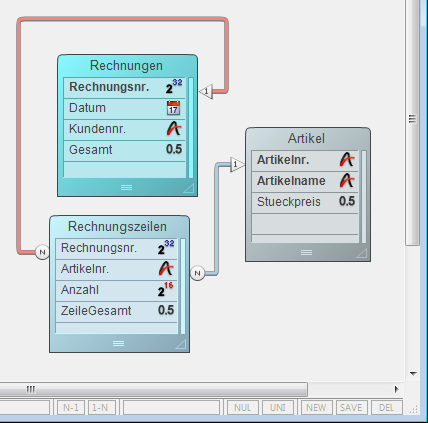Image resolution: width=428 pixels, height=423 pixels.
Task: Select the 1 arrow marker pointing to Artikel
Action: [237, 164]
